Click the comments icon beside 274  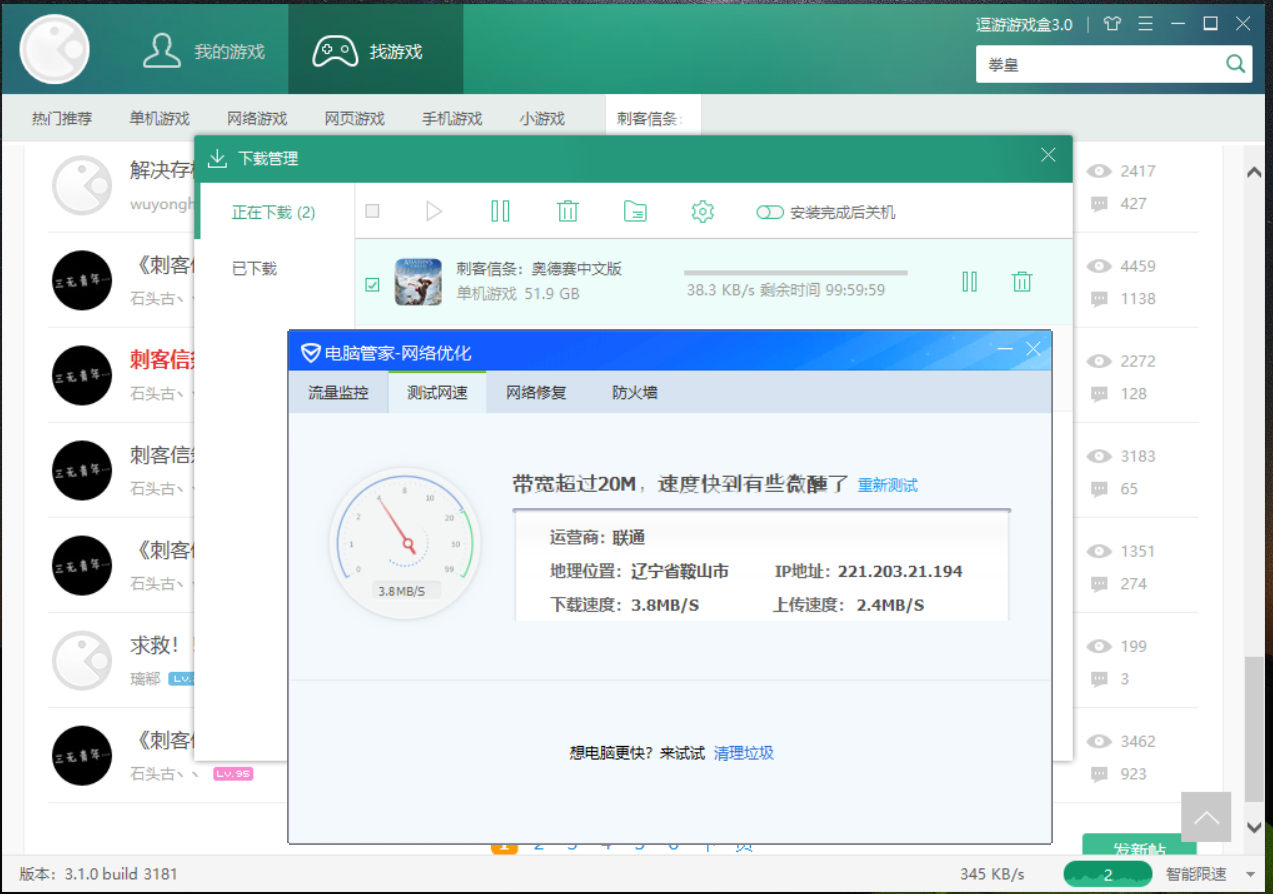tap(1100, 584)
